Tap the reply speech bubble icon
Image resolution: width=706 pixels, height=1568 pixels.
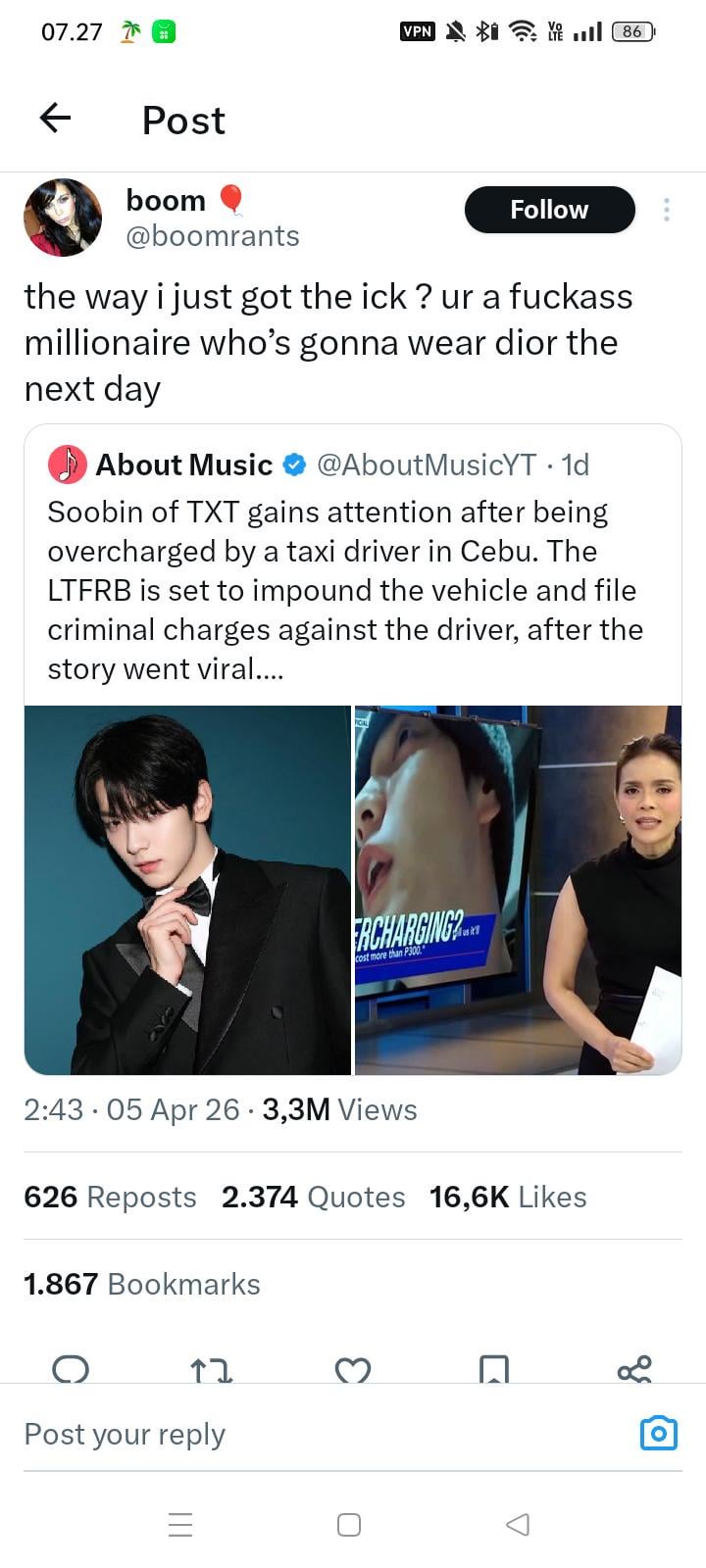71,1369
